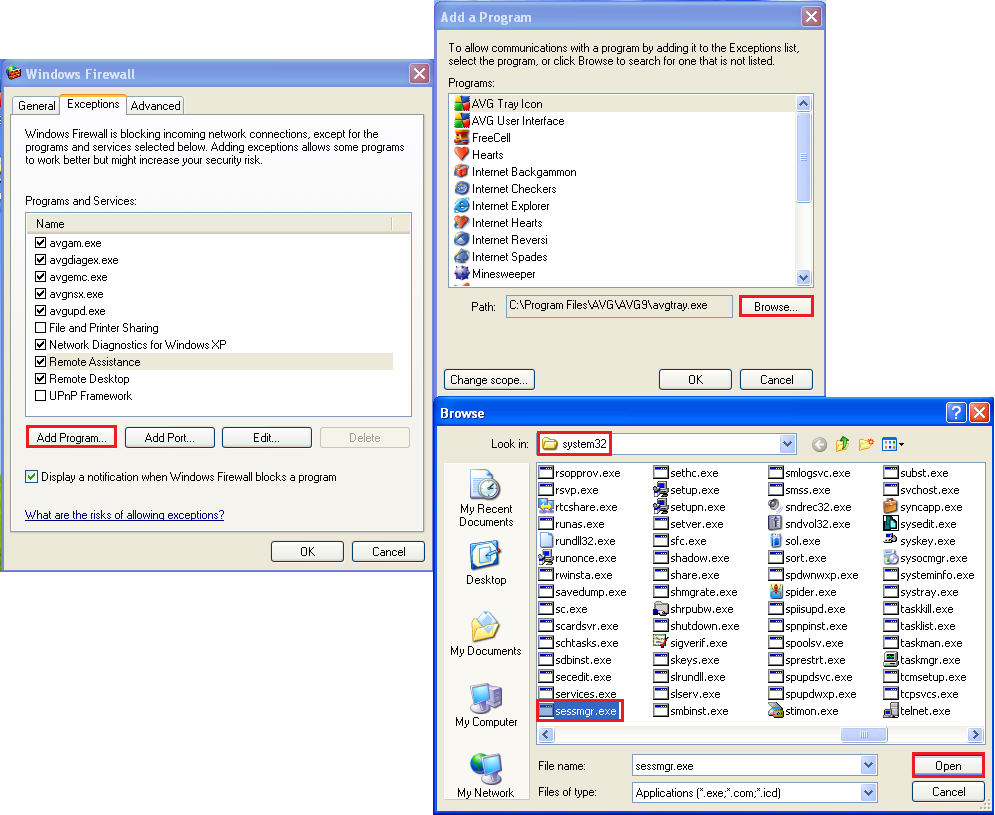Click the File name input field

[746, 765]
